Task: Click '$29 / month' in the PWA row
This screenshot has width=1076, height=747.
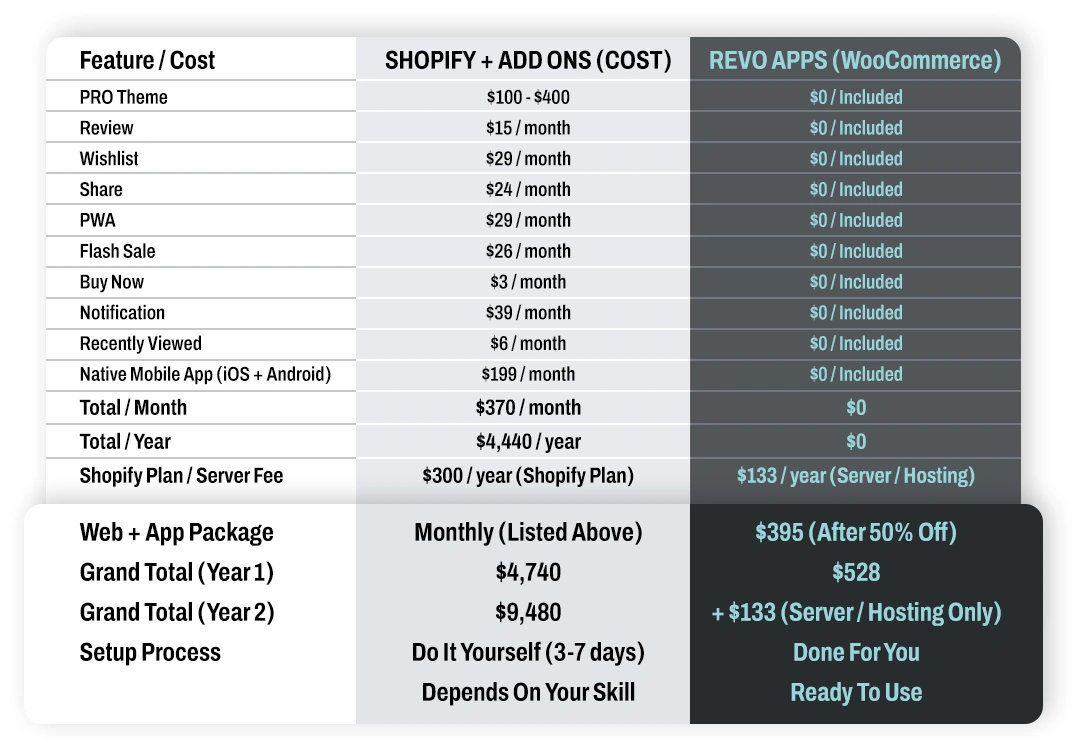Action: (528, 220)
